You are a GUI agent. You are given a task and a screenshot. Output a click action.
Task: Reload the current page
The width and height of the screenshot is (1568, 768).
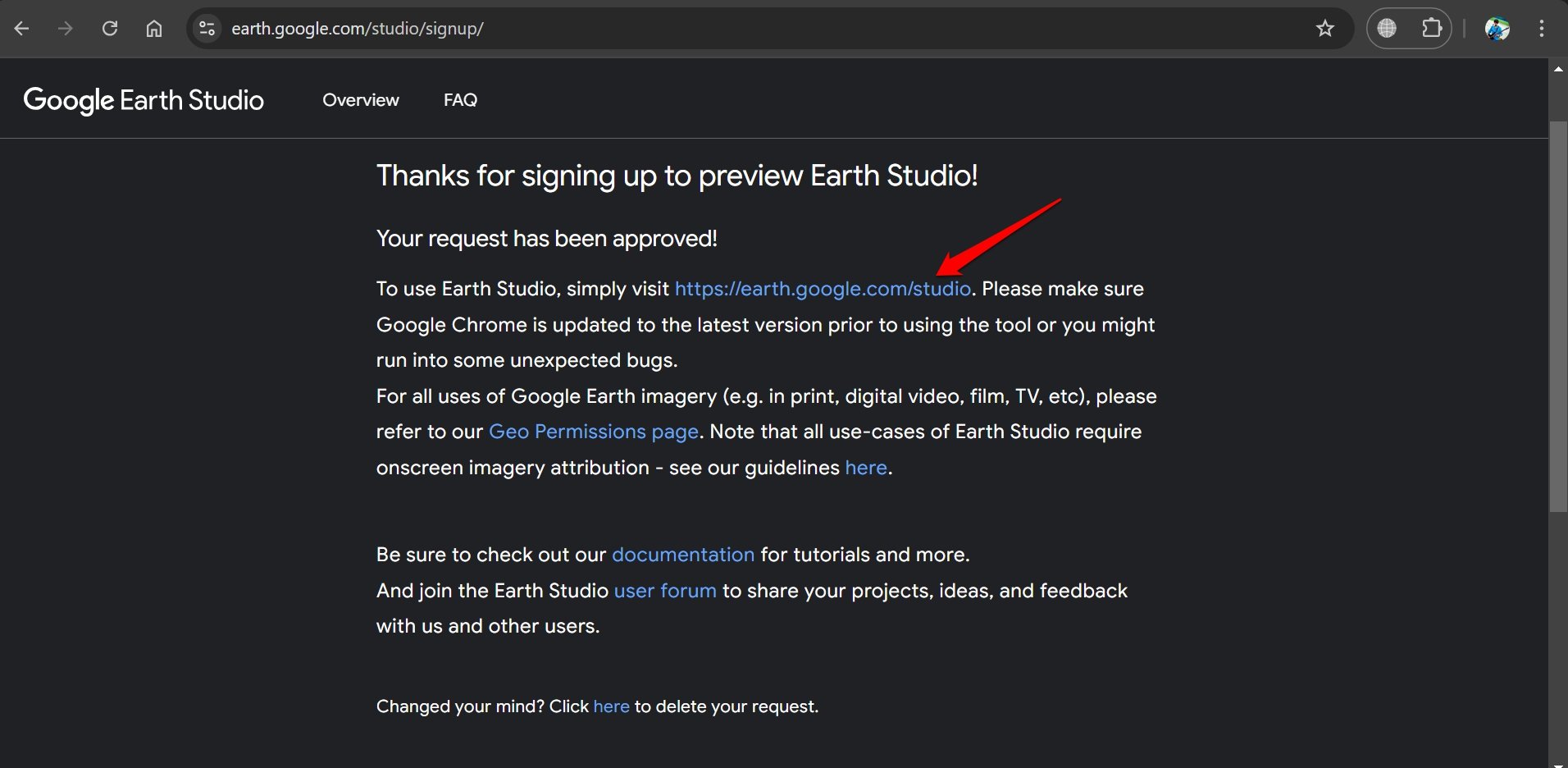[110, 29]
